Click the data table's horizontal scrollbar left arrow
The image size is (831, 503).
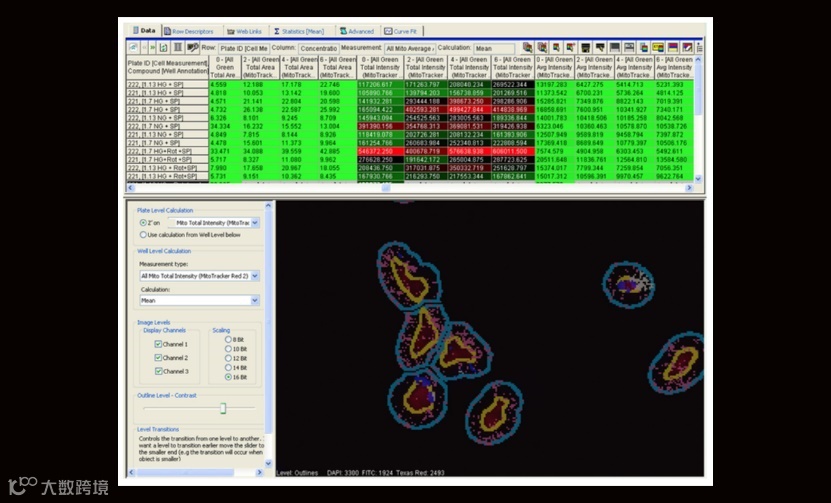pyautogui.click(x=131, y=188)
